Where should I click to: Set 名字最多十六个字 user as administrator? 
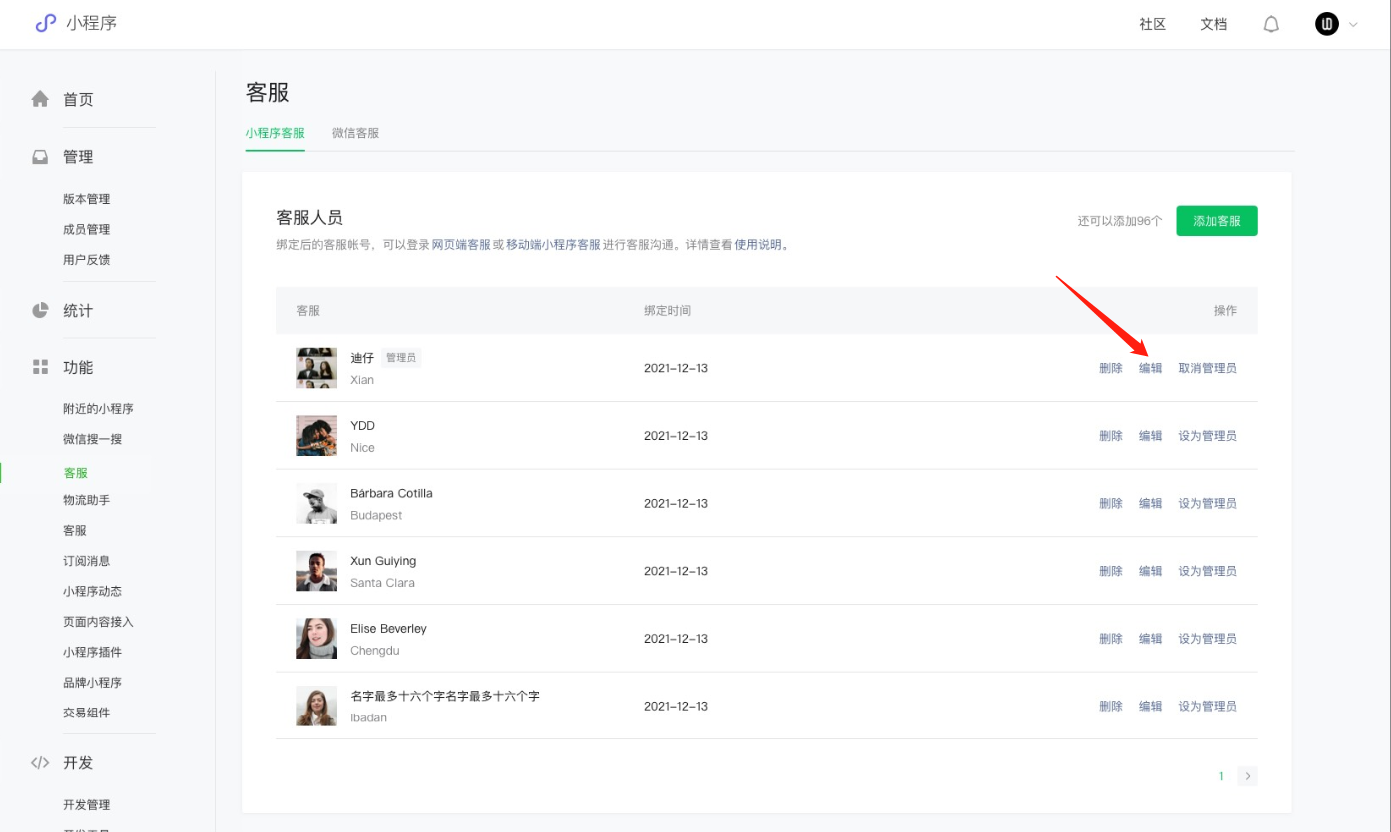tap(1208, 706)
